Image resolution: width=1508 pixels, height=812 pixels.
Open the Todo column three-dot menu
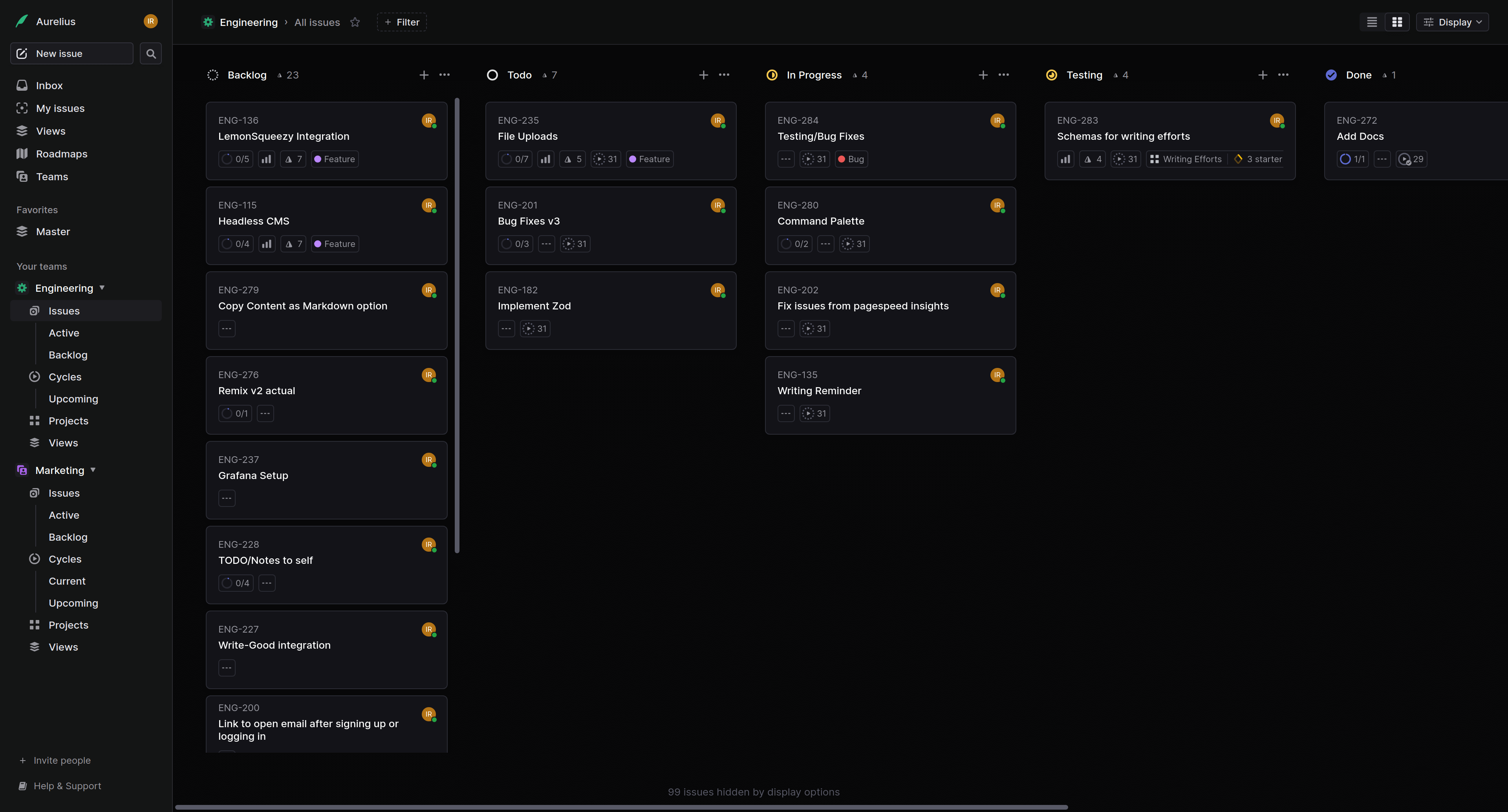(x=724, y=75)
